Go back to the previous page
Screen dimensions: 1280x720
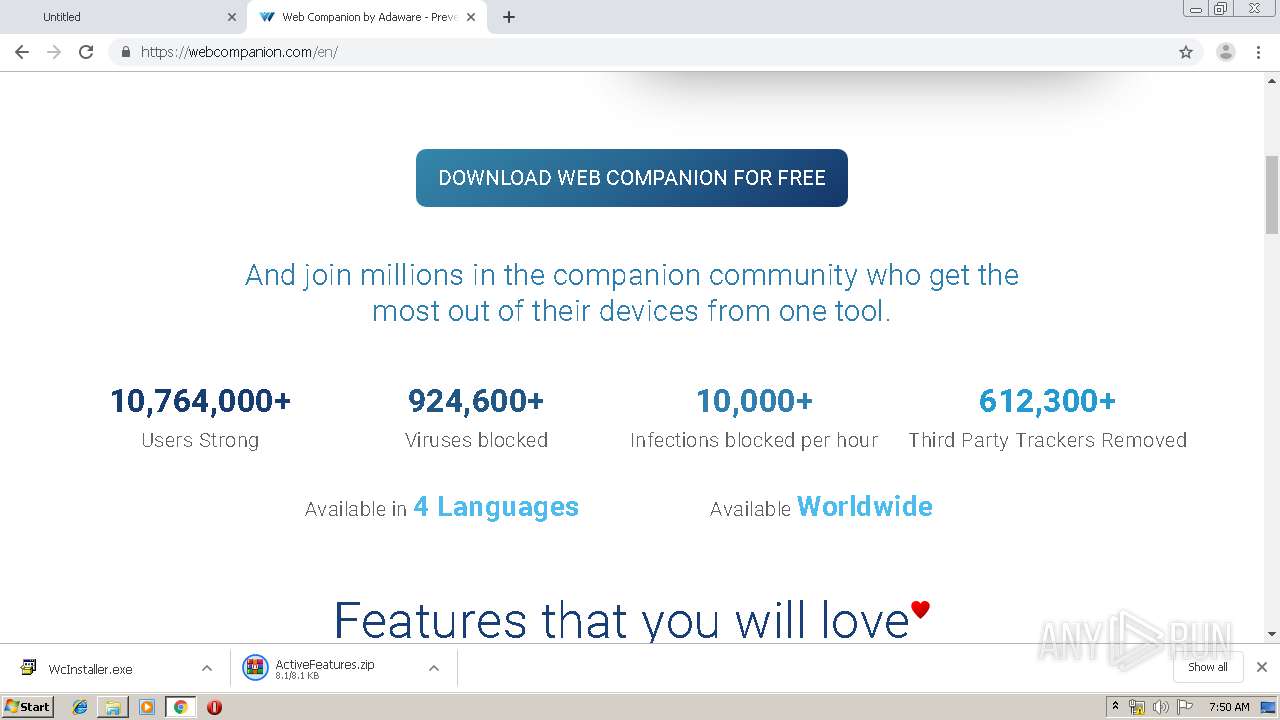coord(22,52)
